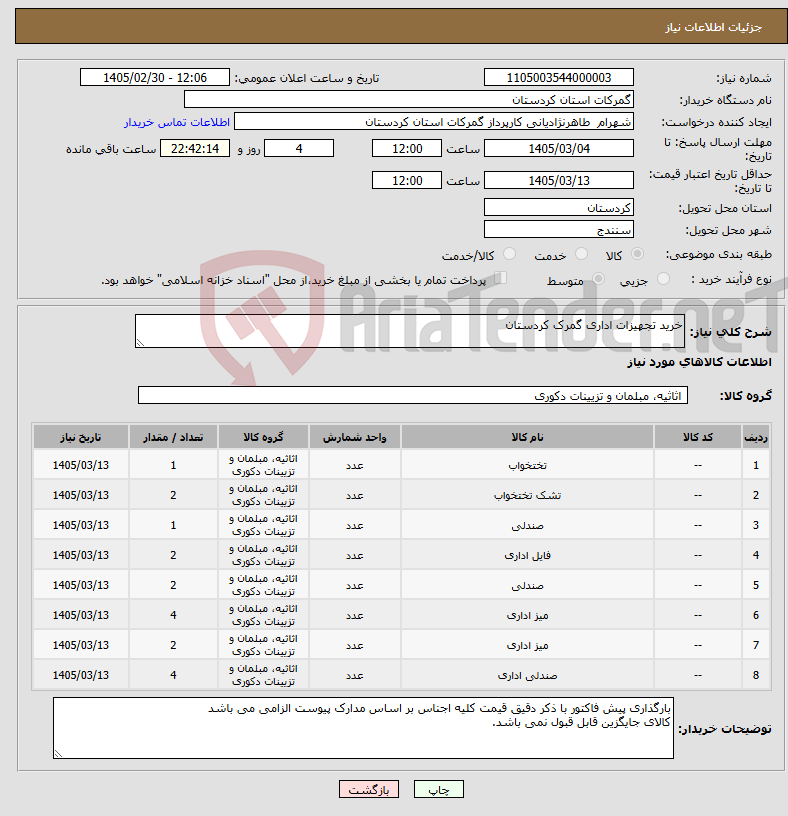Click the گروه کالا field
The height and width of the screenshot is (816, 788).
coord(413,396)
